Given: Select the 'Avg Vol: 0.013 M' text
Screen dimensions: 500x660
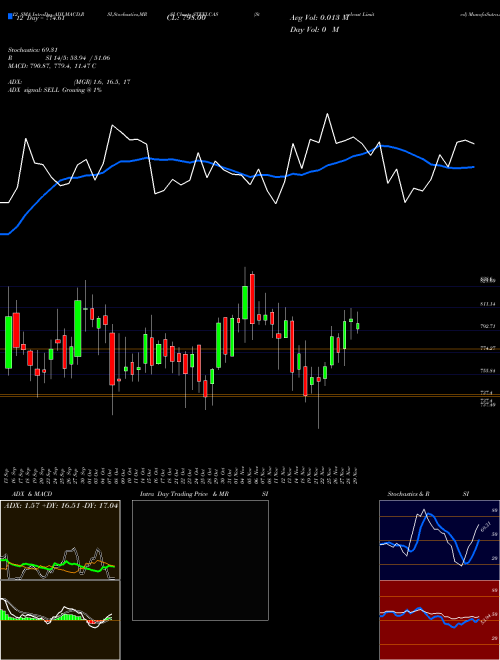Looking at the screenshot, I should [319, 18].
